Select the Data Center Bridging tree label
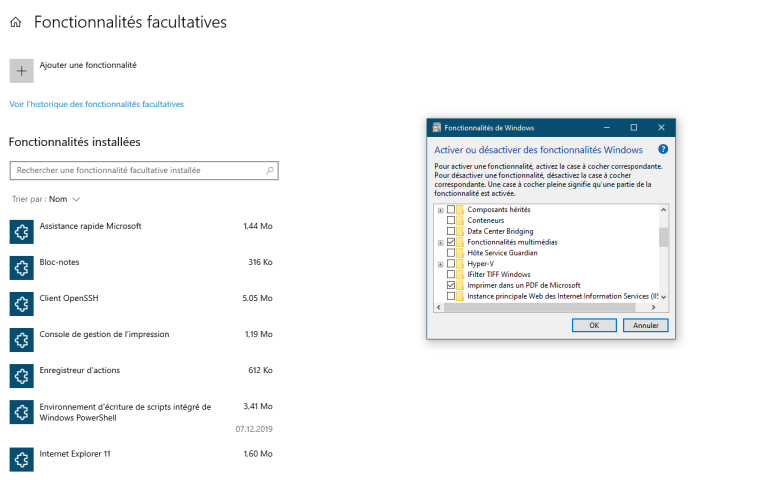Screen dimensions: 775x480 pos(500,231)
